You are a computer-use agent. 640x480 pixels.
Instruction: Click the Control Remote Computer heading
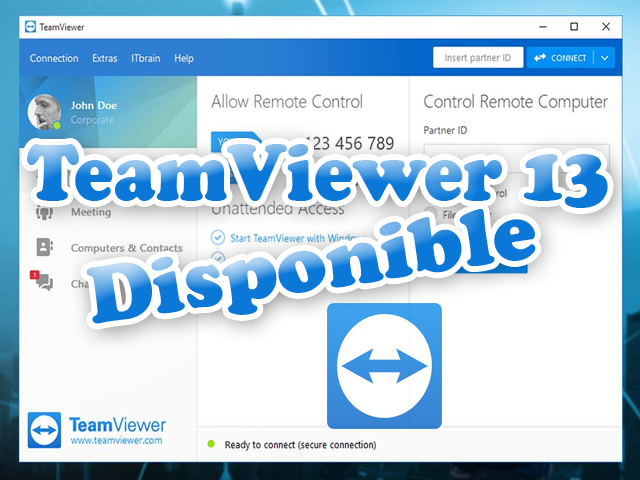tap(516, 102)
